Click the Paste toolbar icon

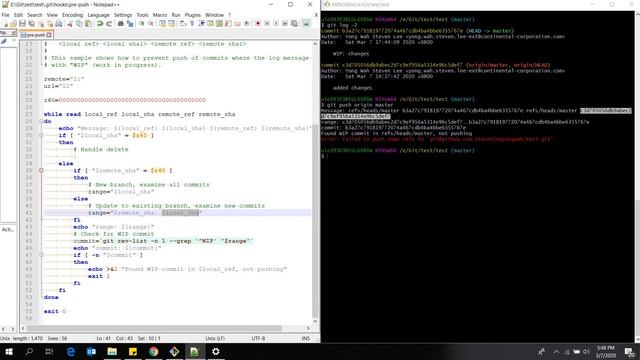(88, 24)
